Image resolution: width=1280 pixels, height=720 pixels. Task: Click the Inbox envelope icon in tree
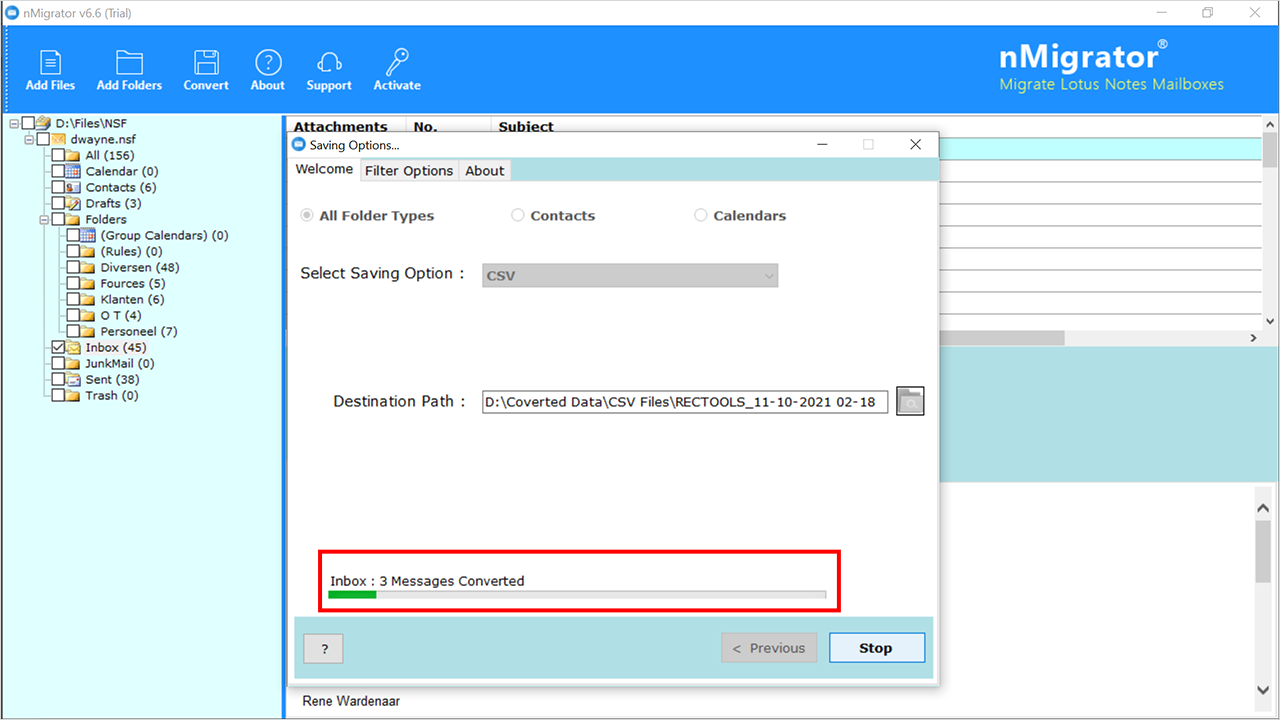point(74,348)
